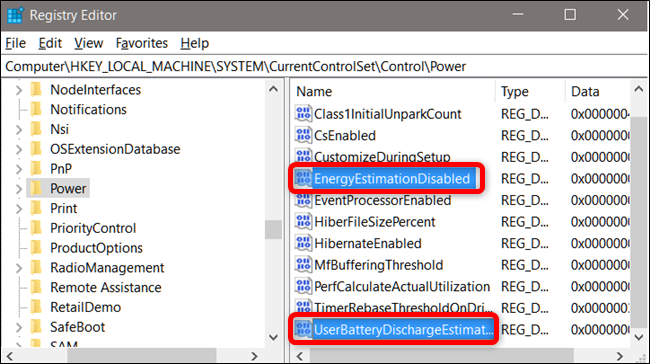This screenshot has height=364, width=650.
Task: Expand the Power key
Action: [x=19, y=189]
